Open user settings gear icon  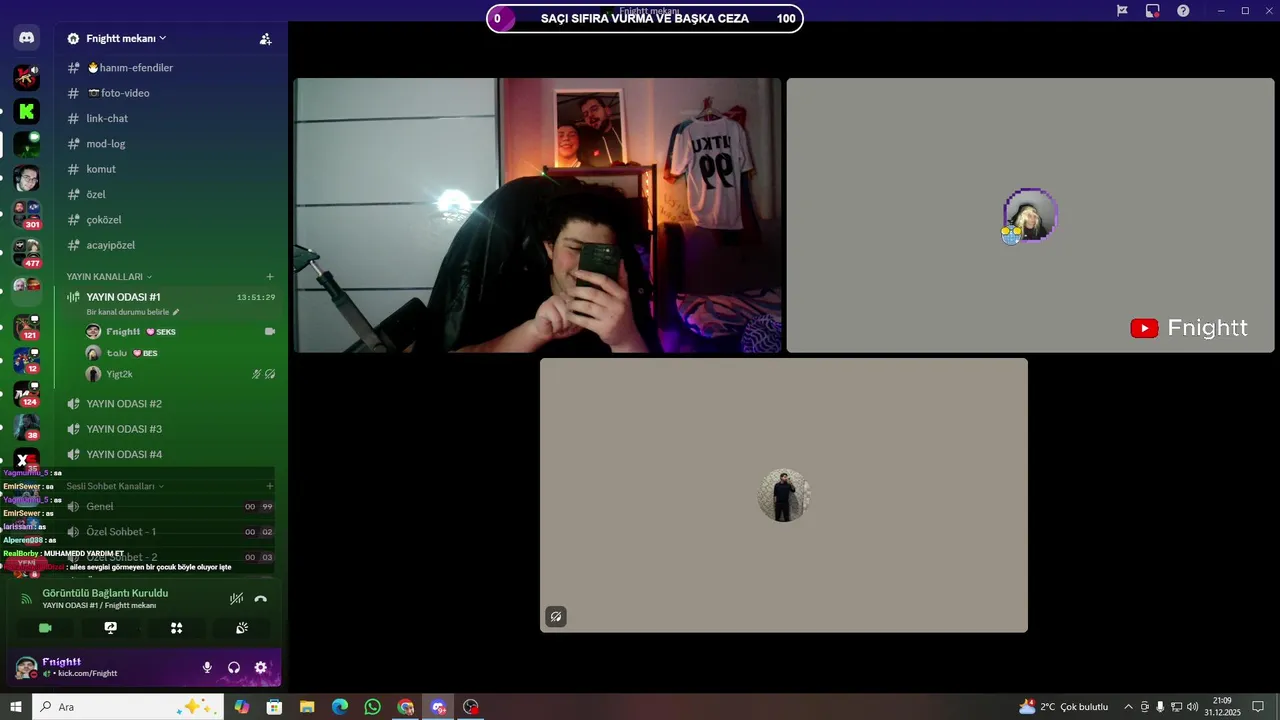(261, 668)
